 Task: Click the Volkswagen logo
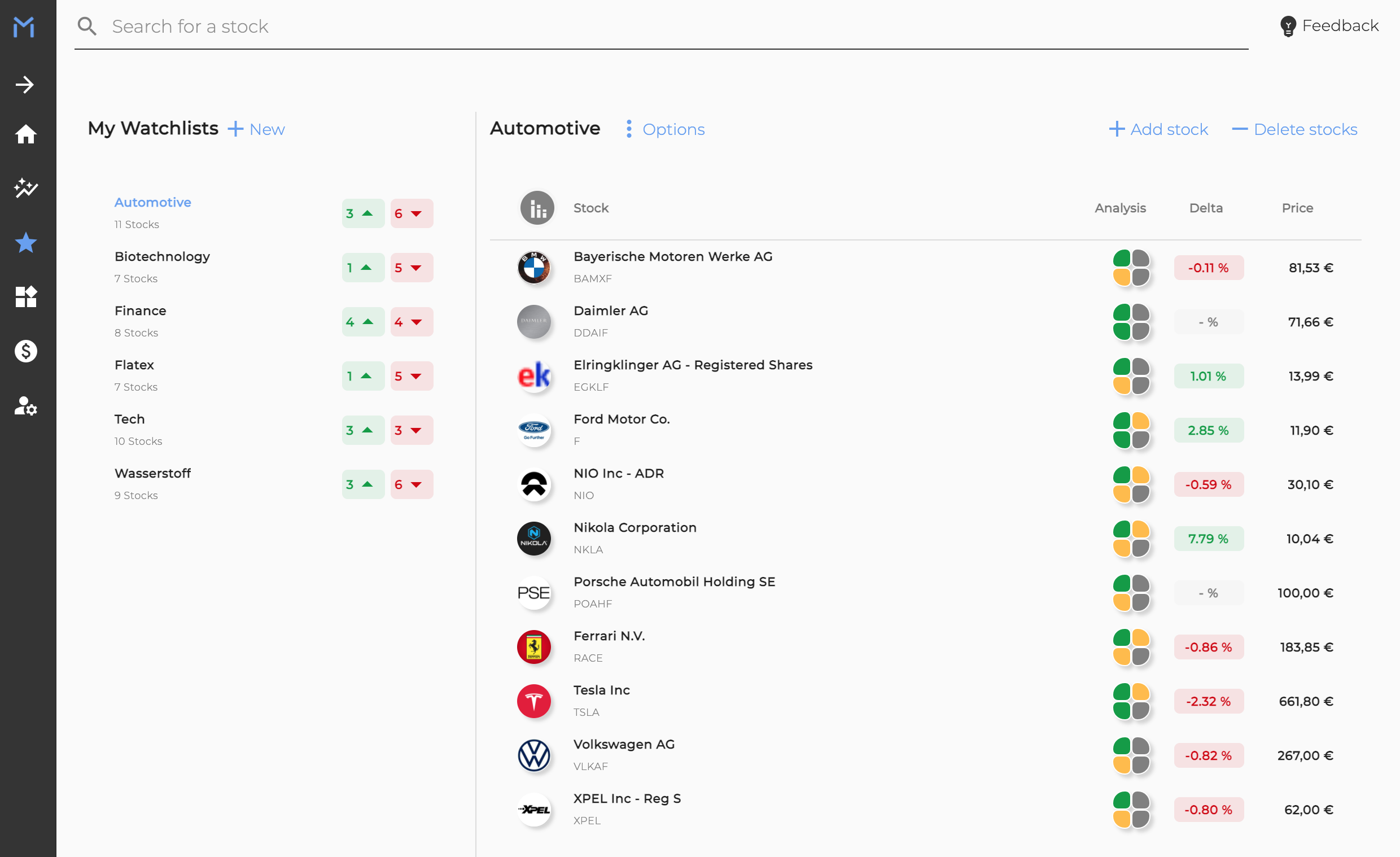(x=534, y=755)
